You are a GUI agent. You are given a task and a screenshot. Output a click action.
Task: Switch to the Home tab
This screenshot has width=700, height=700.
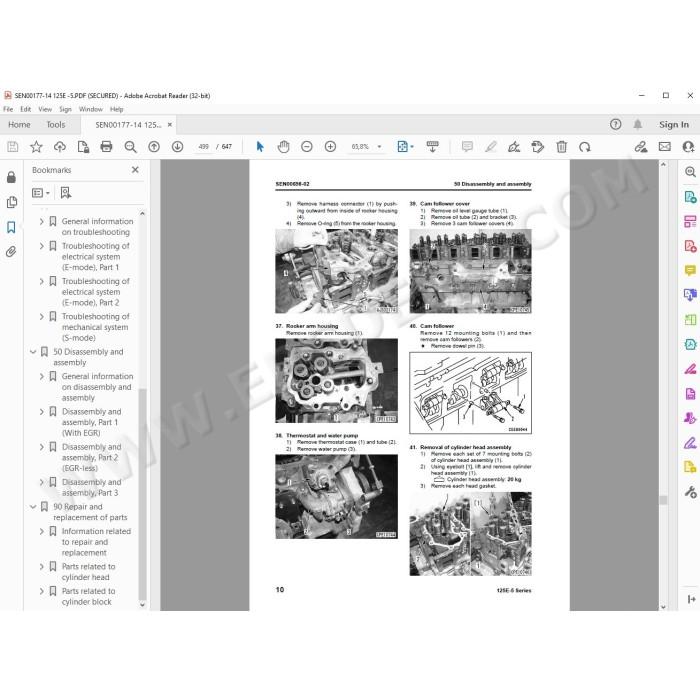pyautogui.click(x=19, y=125)
